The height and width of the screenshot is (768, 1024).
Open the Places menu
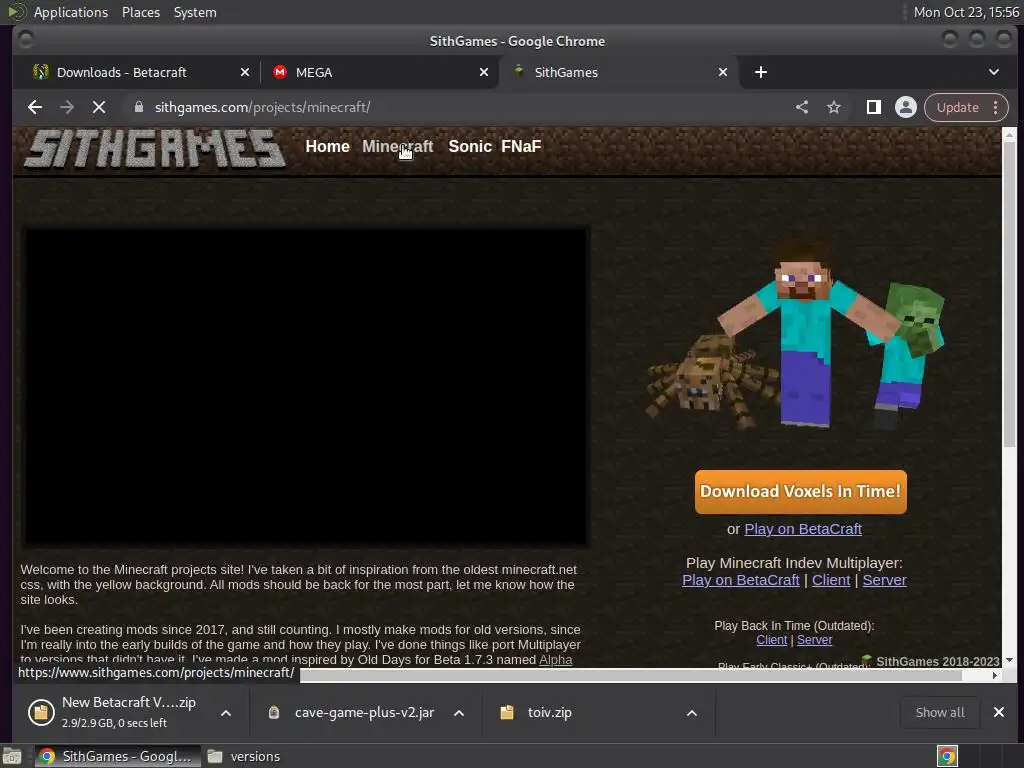pos(140,12)
